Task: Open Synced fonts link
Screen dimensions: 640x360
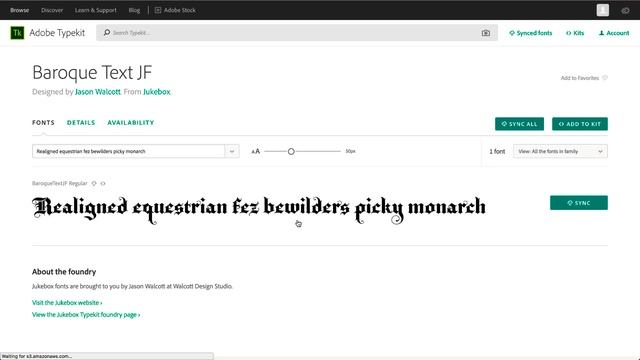Action: coord(530,33)
